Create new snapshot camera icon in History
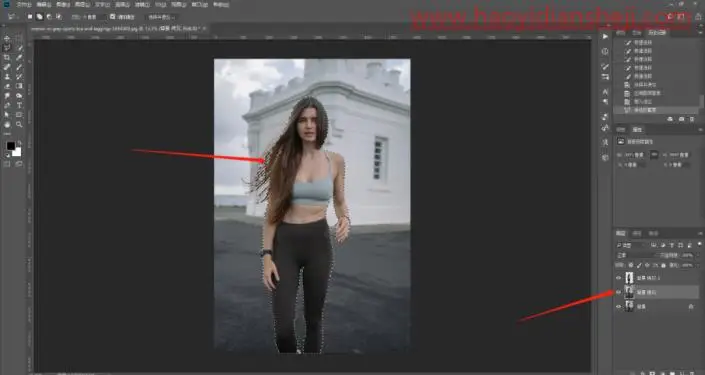This screenshot has height=375, width=705. click(681, 119)
